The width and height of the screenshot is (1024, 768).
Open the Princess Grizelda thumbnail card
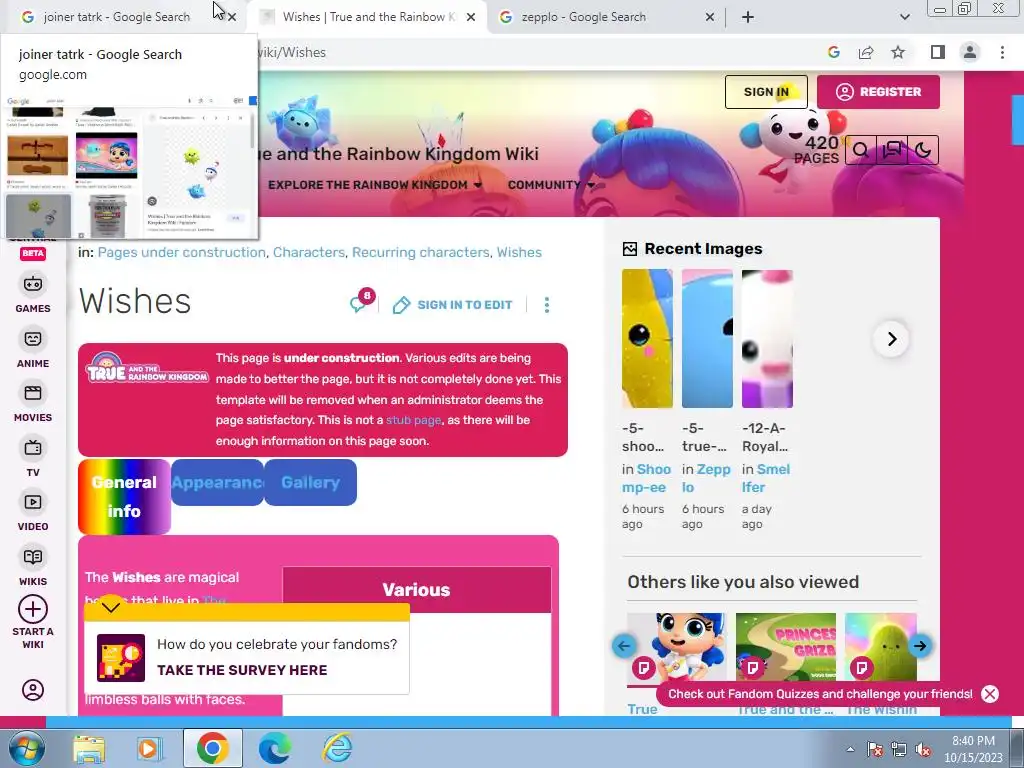(786, 647)
